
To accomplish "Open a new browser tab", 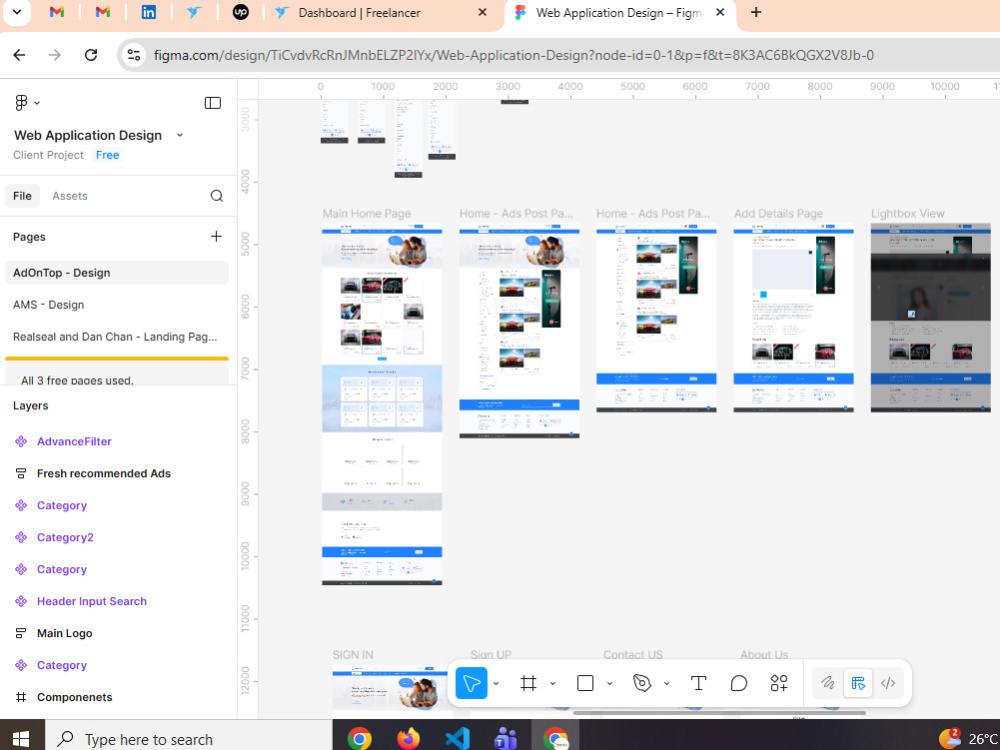I will coord(756,12).
